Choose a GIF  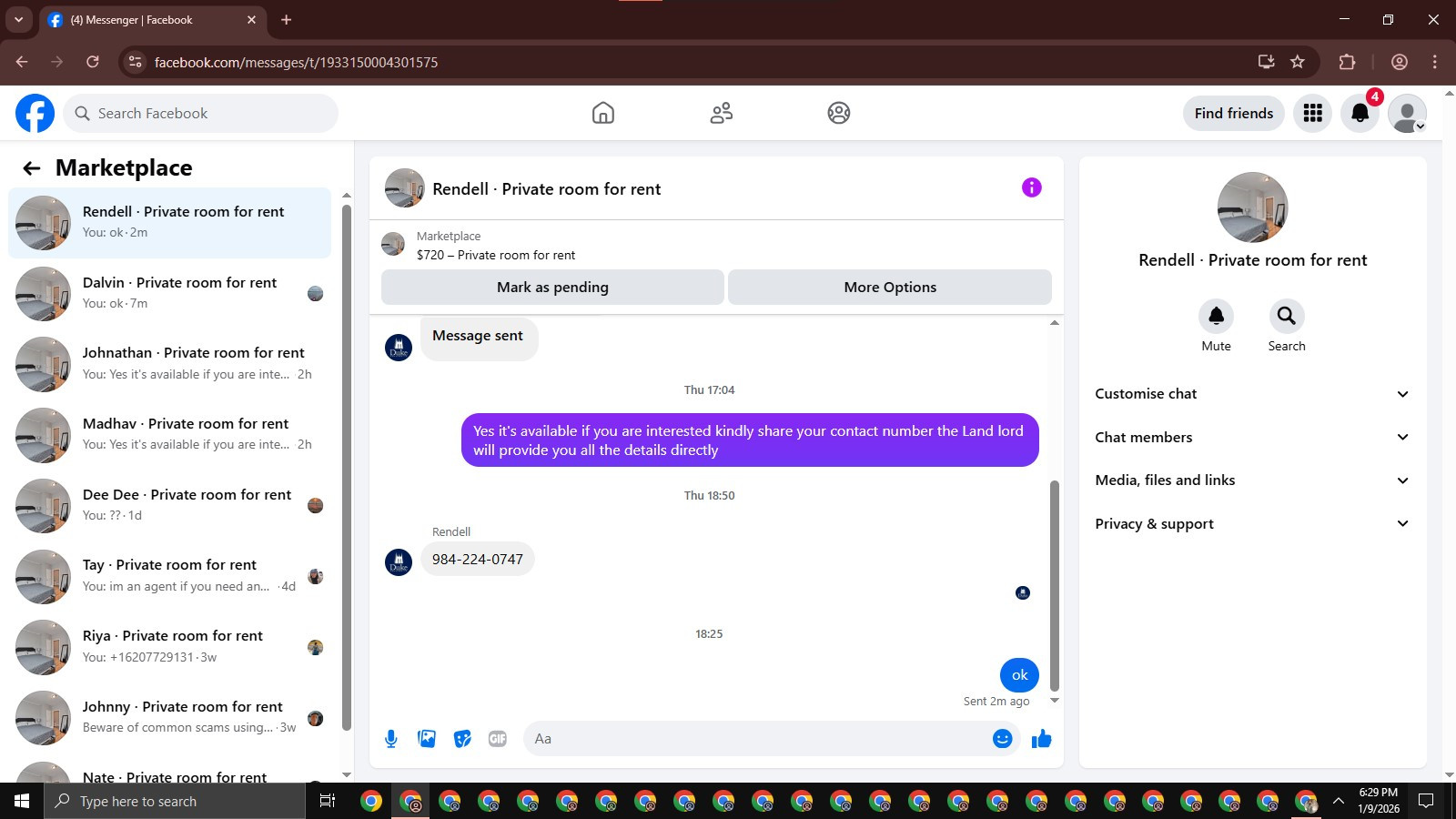(498, 739)
